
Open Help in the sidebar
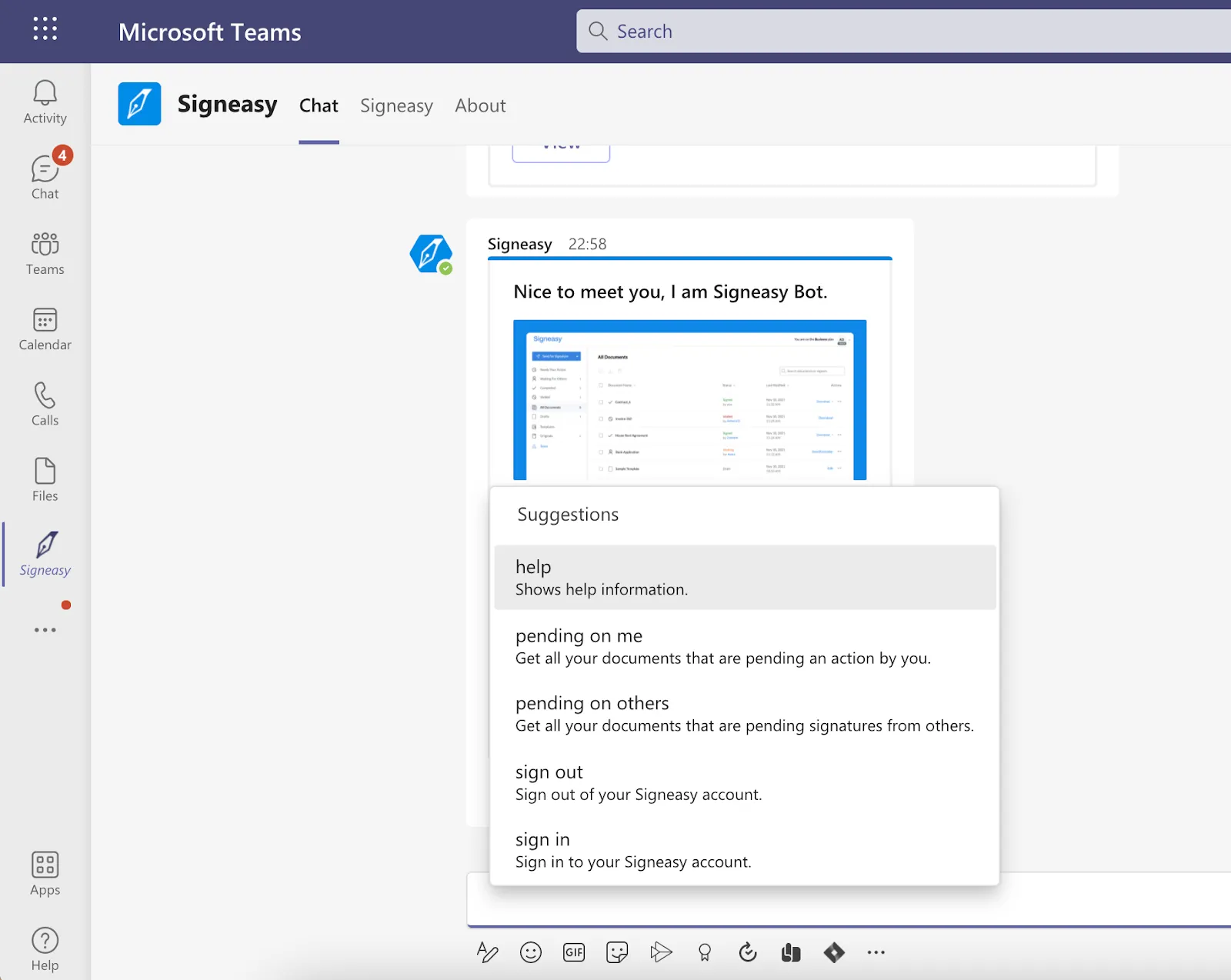click(x=45, y=949)
